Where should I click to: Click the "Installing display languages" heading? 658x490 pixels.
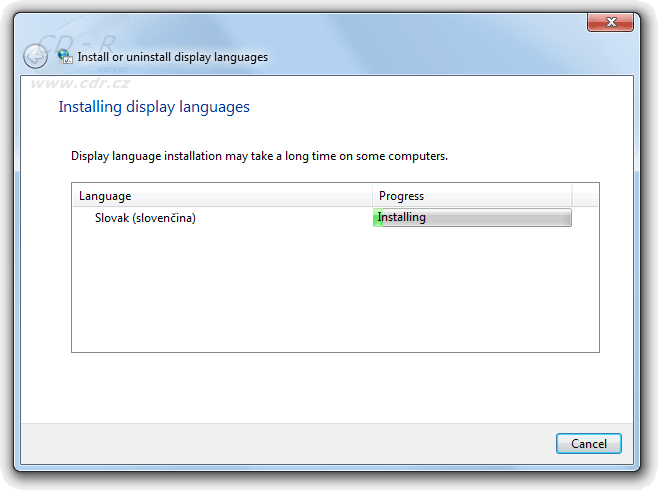point(154,106)
